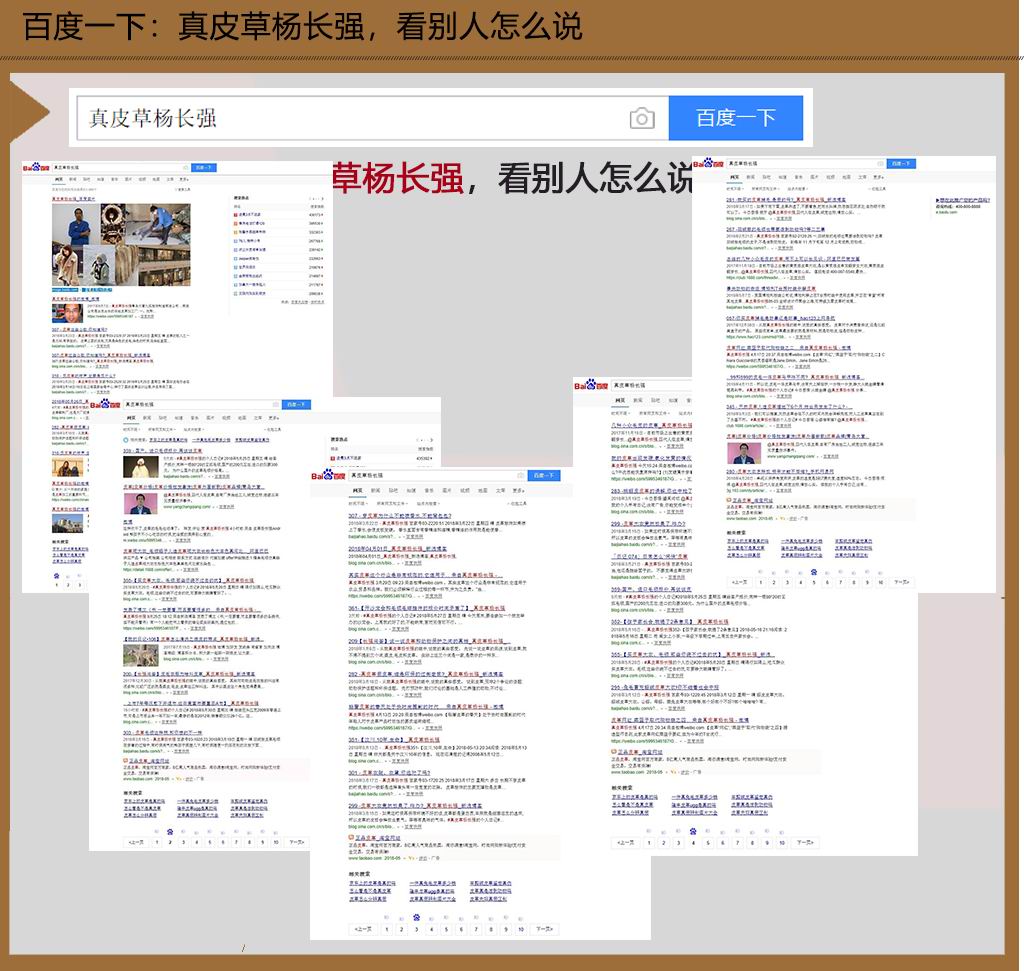The image size is (1024, 971).
Task: Open the pink-background man thumbnail in the top-right screenshot
Action: (x=744, y=453)
